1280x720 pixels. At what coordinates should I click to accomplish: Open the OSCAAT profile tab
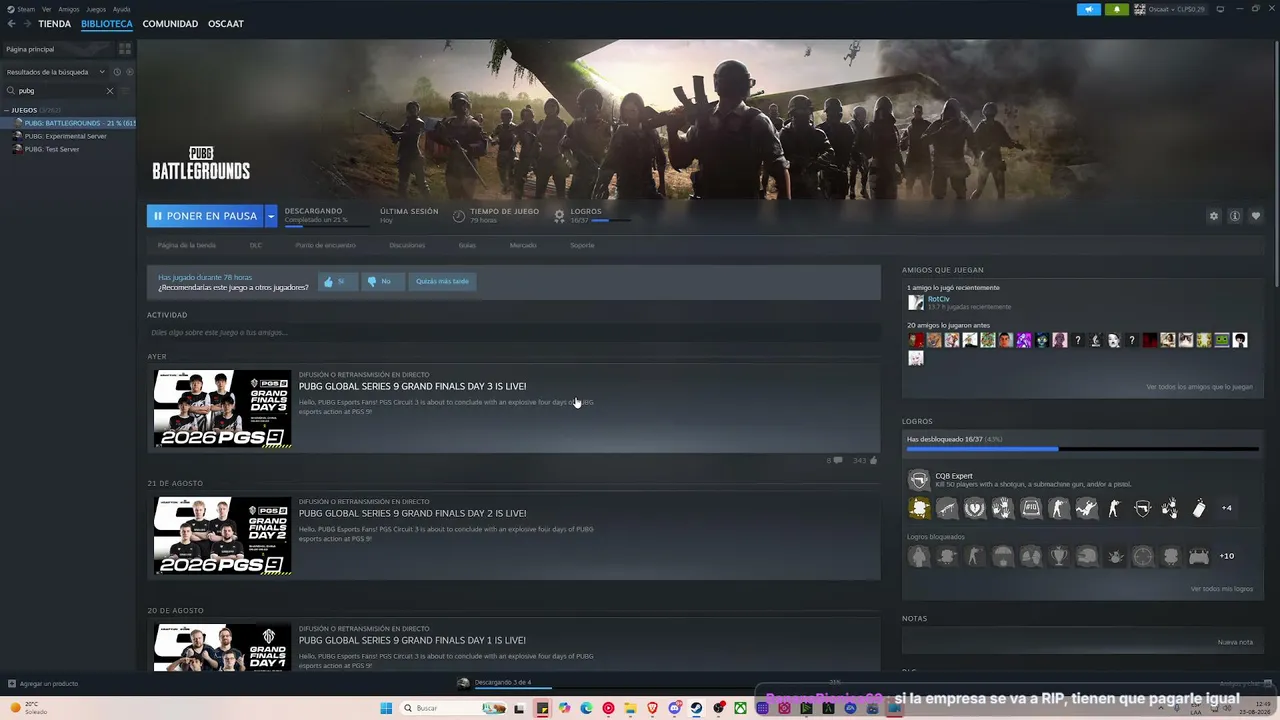click(226, 24)
